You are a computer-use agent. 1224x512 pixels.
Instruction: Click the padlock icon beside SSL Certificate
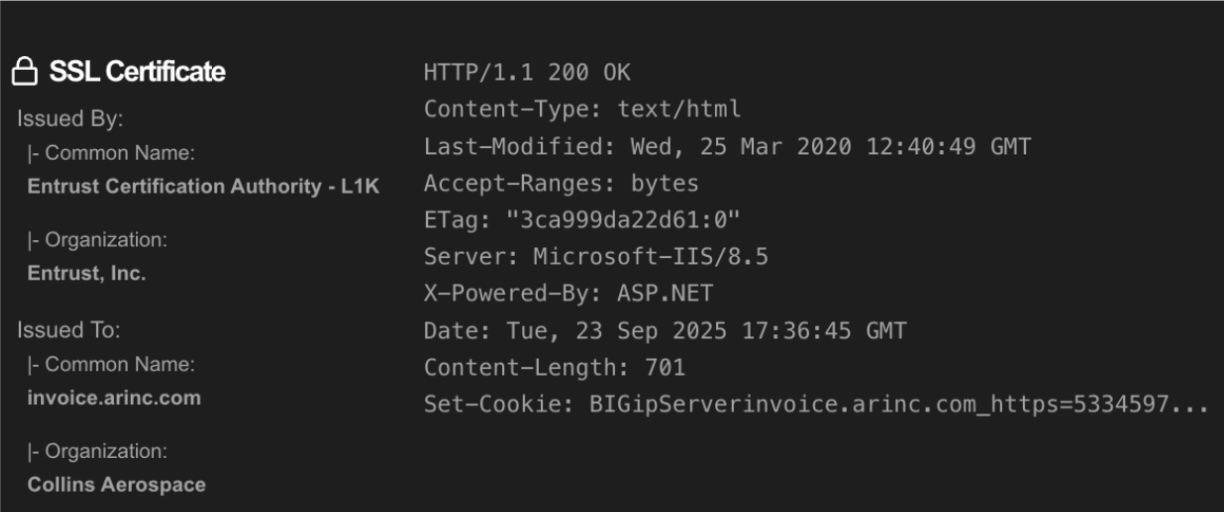click(24, 72)
